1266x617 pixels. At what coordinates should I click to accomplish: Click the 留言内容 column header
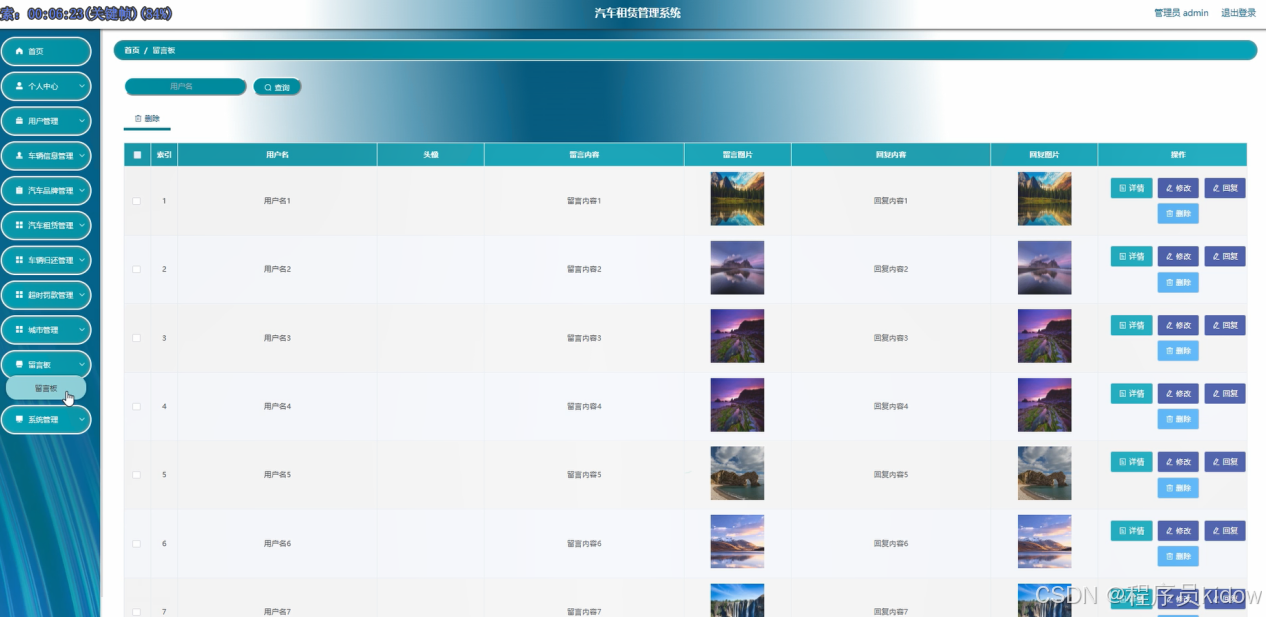coord(584,155)
